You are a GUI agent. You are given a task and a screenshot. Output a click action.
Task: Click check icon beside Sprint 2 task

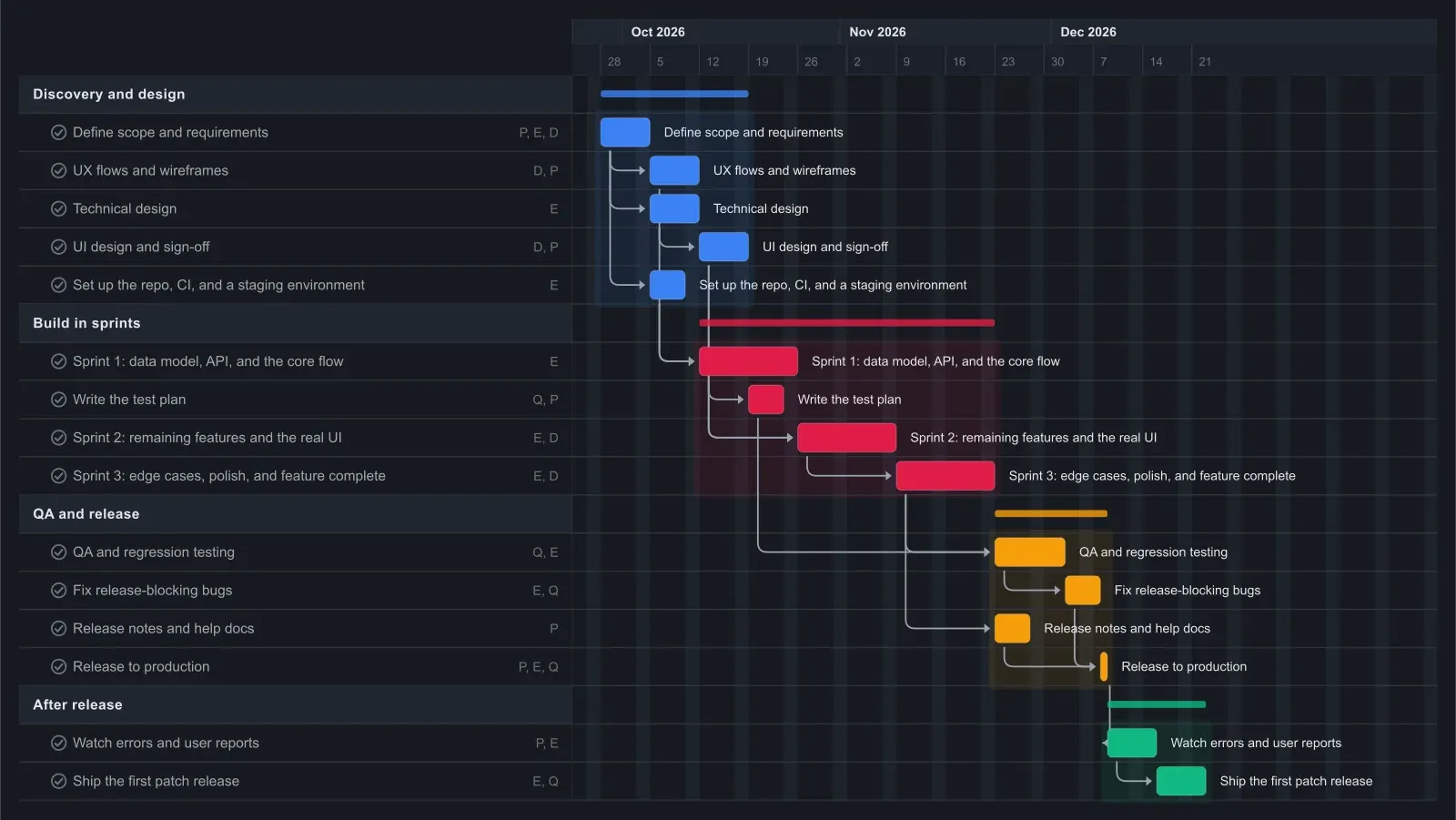[x=58, y=438]
